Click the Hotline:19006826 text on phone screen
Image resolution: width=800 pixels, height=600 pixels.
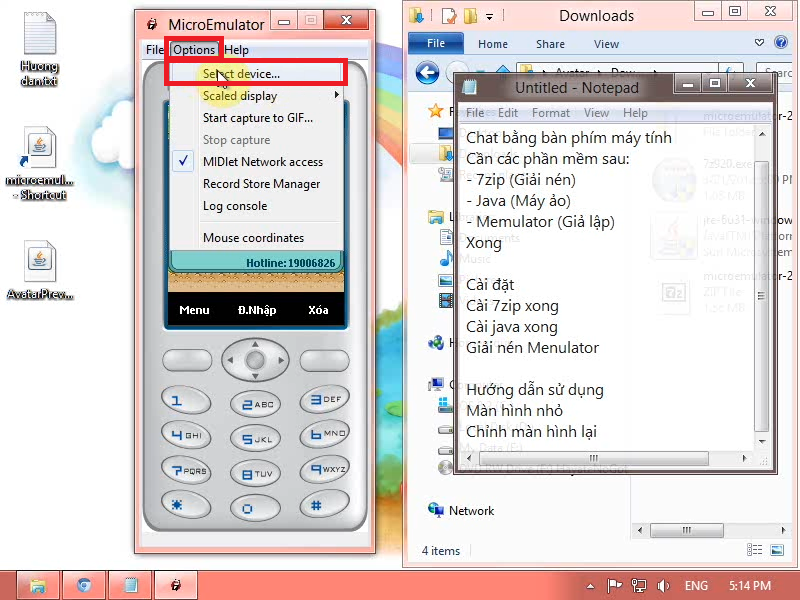coord(290,263)
